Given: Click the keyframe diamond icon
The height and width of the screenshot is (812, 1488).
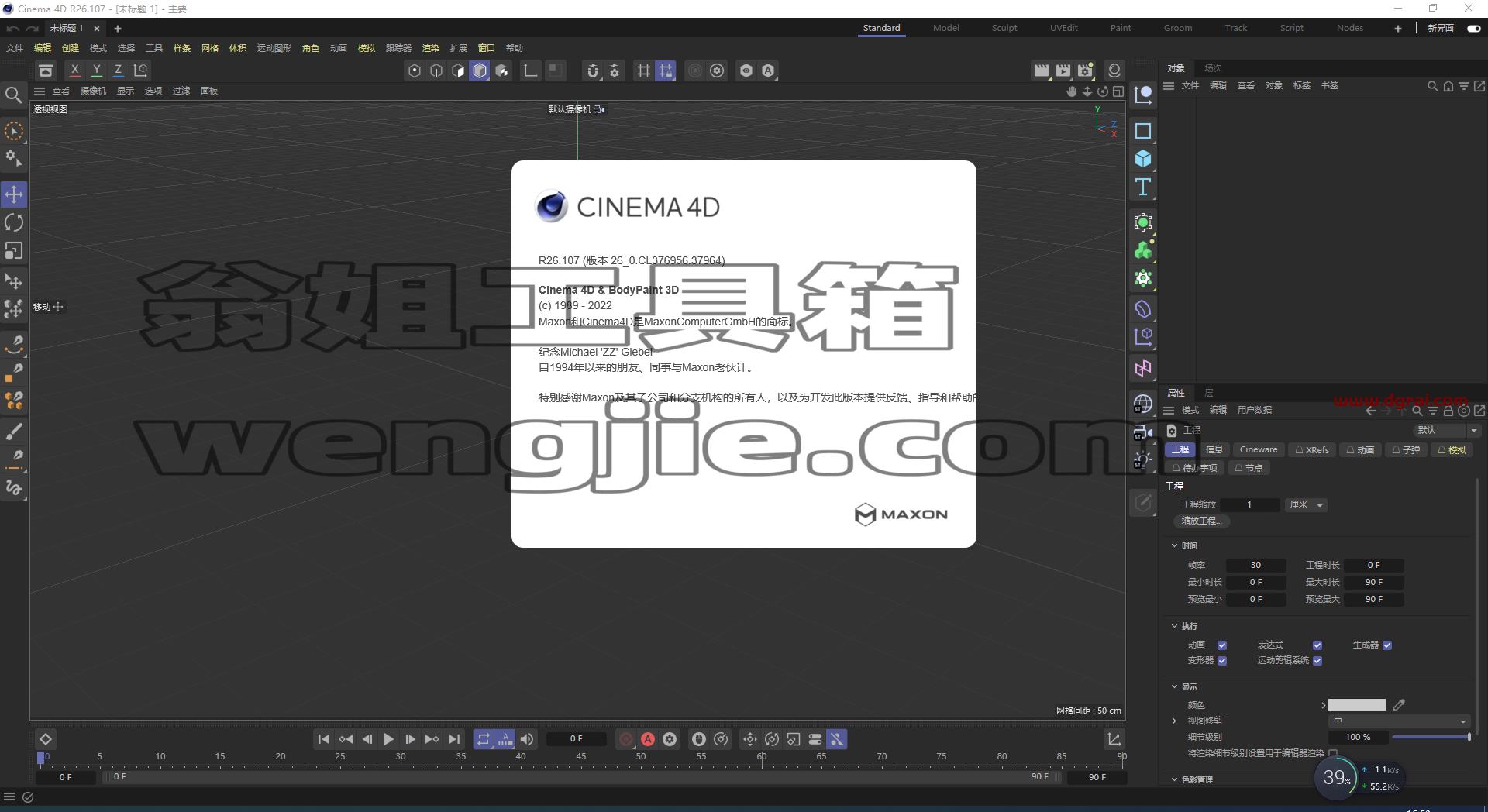Looking at the screenshot, I should click(x=45, y=739).
